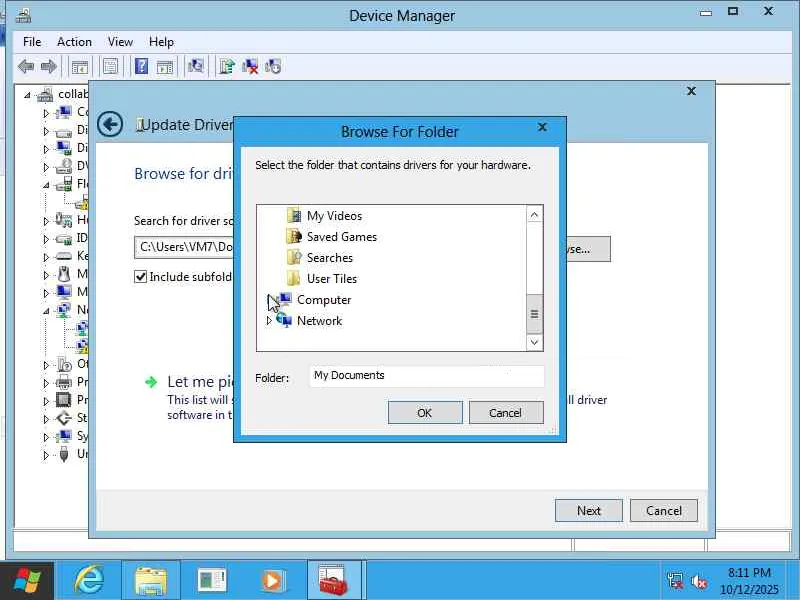Image resolution: width=800 pixels, height=600 pixels.
Task: Click Cancel in Update Driver wizard
Action: point(663,510)
